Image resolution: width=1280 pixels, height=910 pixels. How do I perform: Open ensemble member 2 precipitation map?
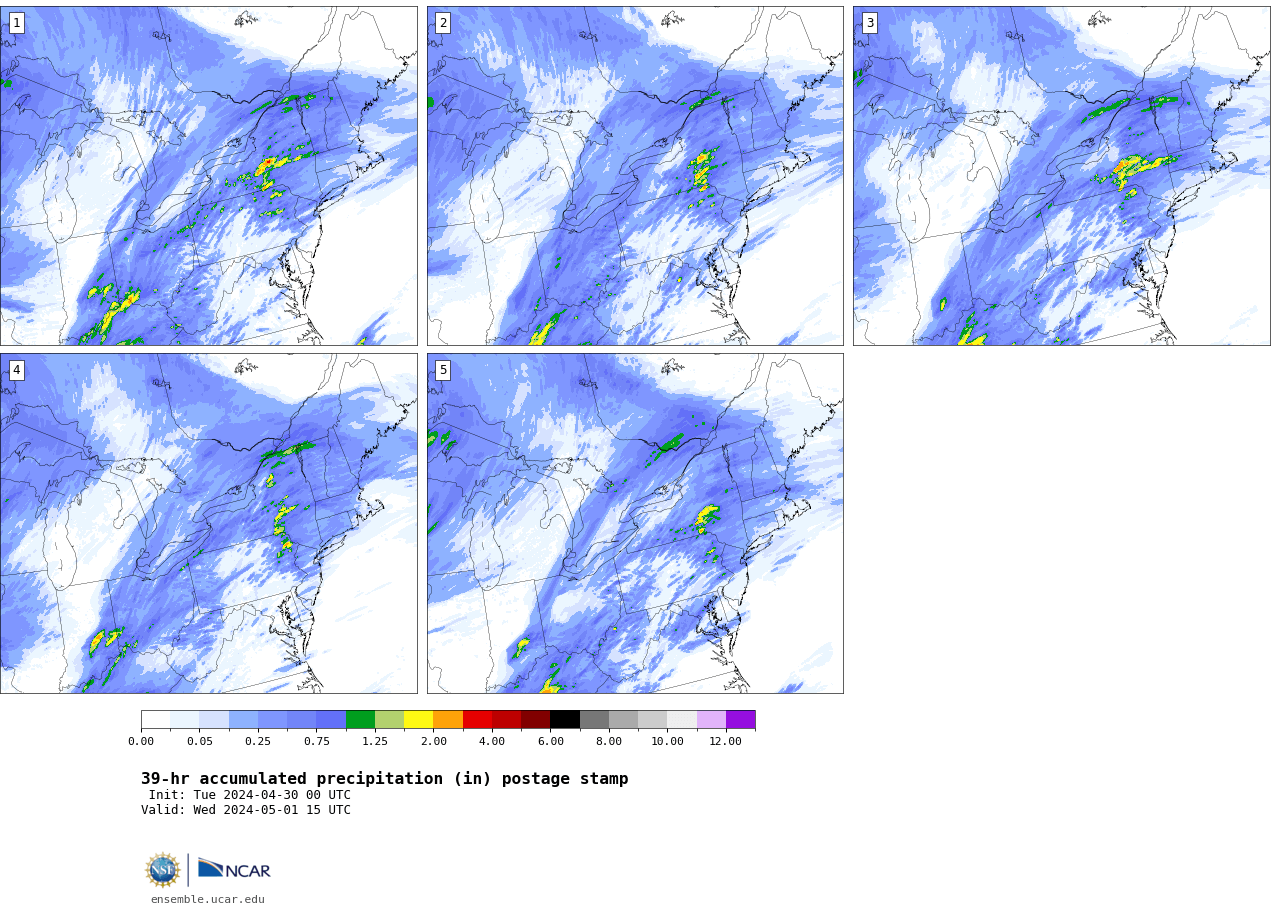[x=635, y=176]
